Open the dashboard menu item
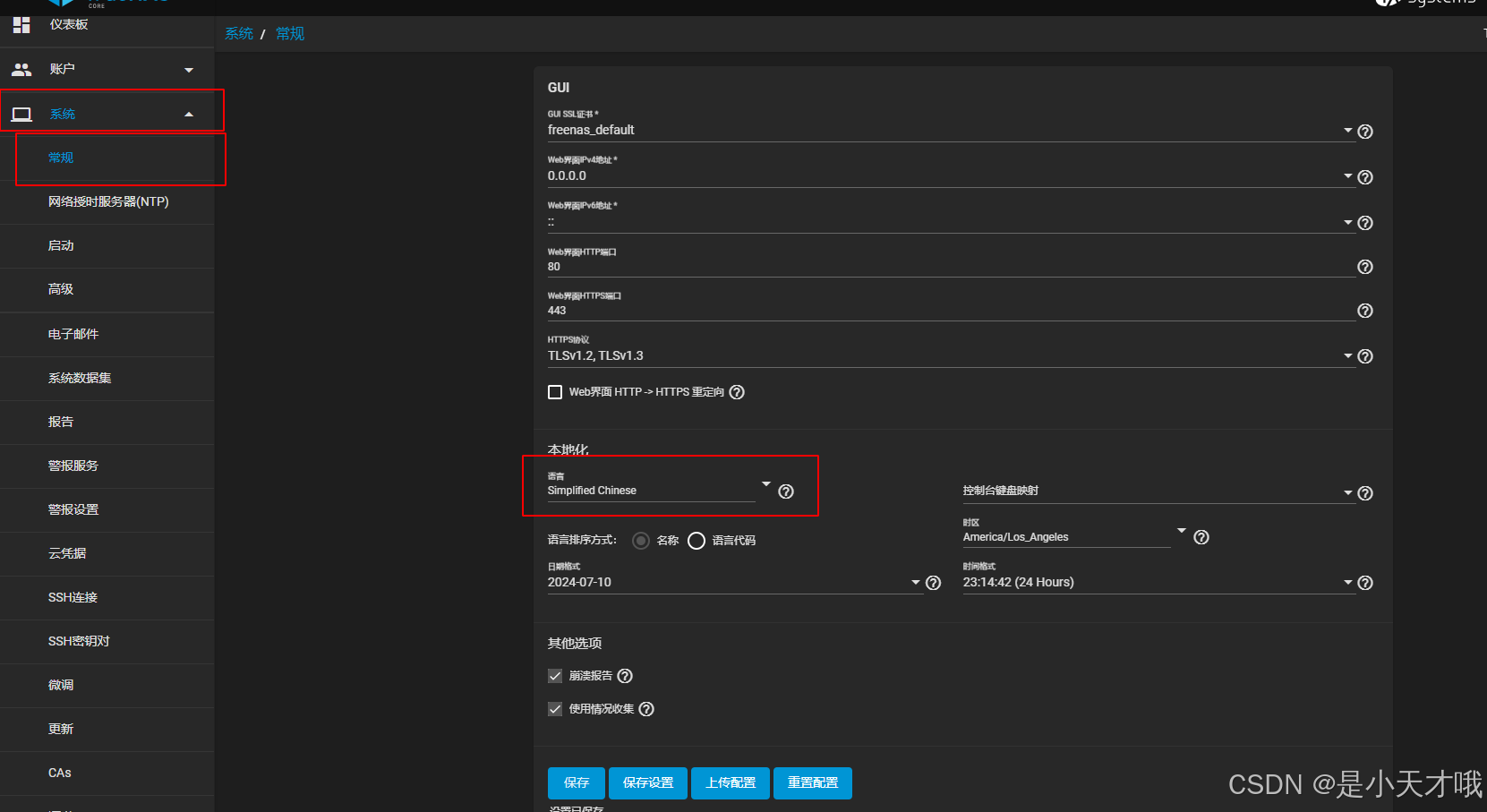 point(107,25)
